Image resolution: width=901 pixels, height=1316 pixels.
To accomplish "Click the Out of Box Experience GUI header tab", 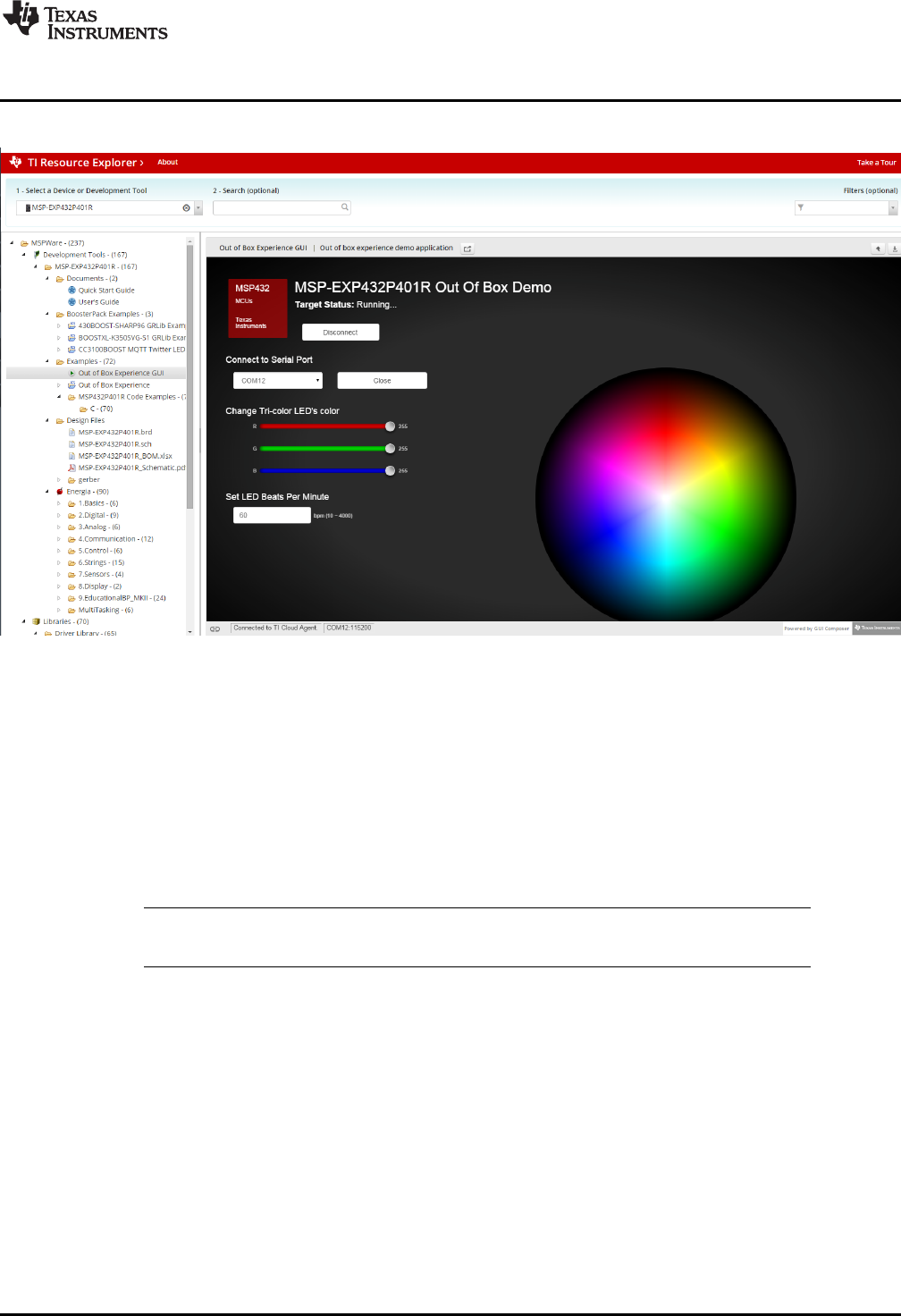I will (263, 249).
